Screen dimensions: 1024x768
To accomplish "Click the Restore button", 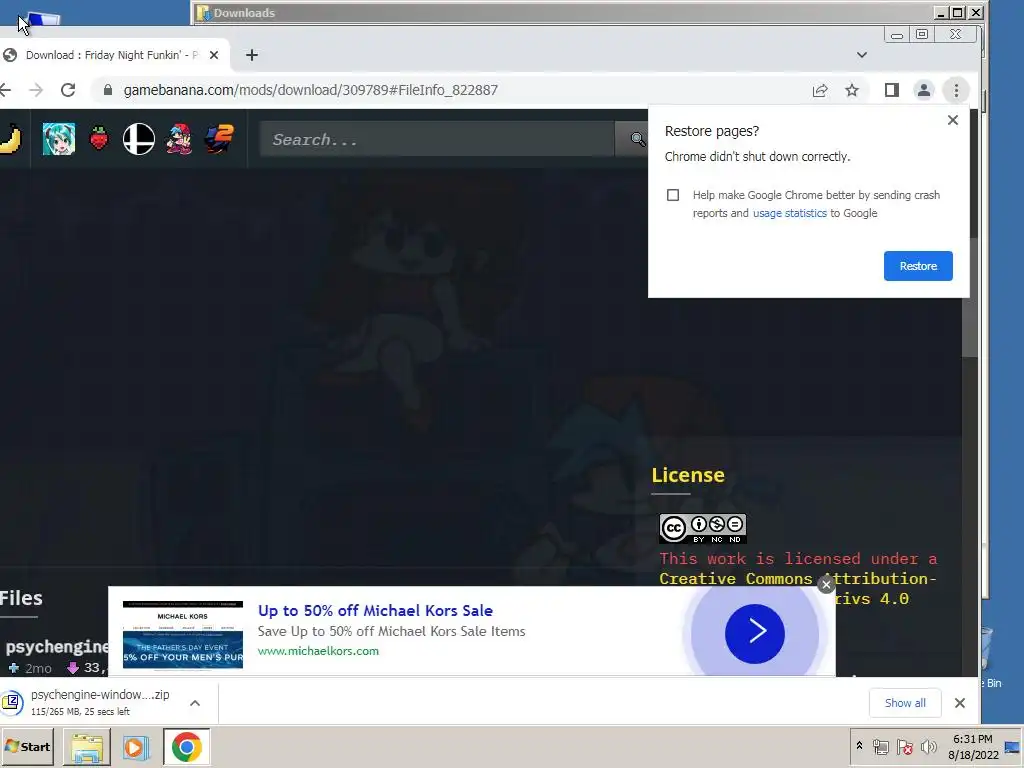I will coord(918,266).
